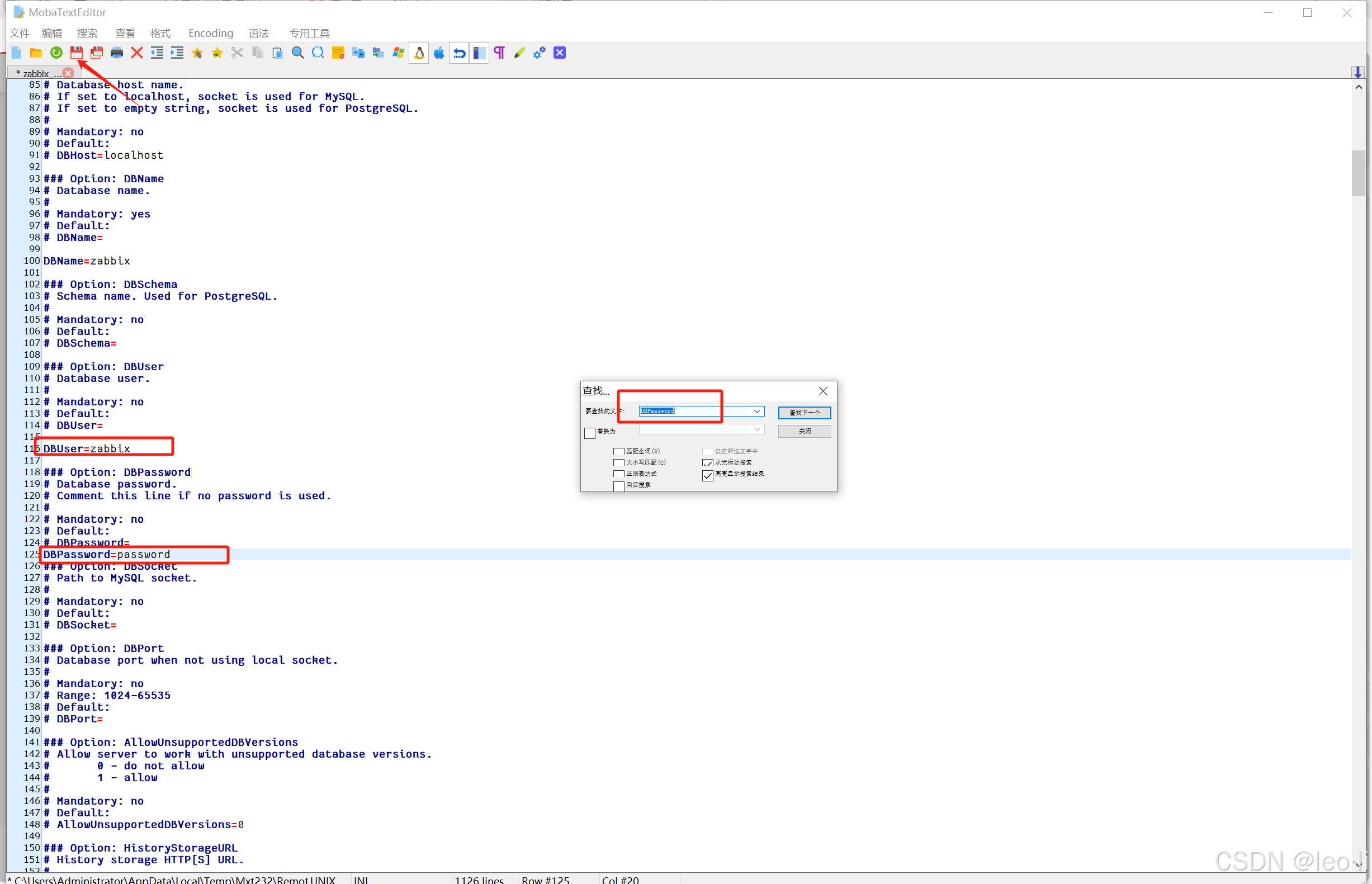This screenshot has height=884, width=1372.
Task: Click the pilcrow show-special-characters icon
Action: click(499, 53)
